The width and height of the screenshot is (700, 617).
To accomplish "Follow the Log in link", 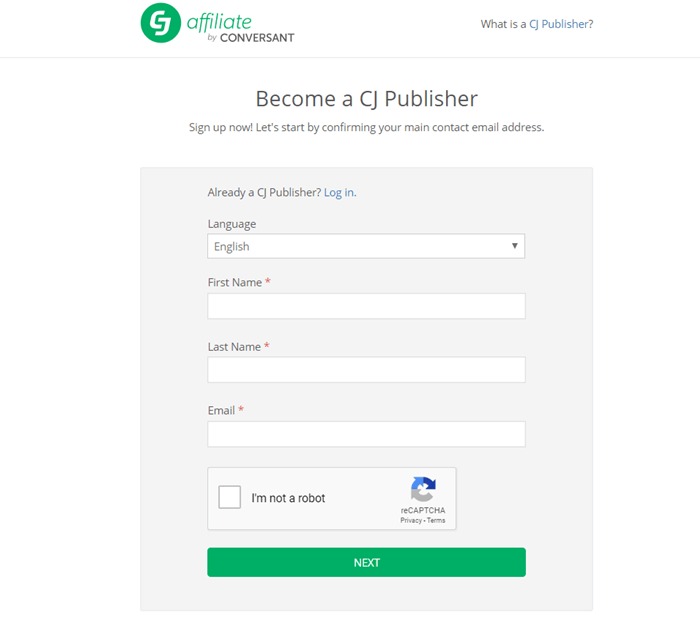I will pos(340,192).
